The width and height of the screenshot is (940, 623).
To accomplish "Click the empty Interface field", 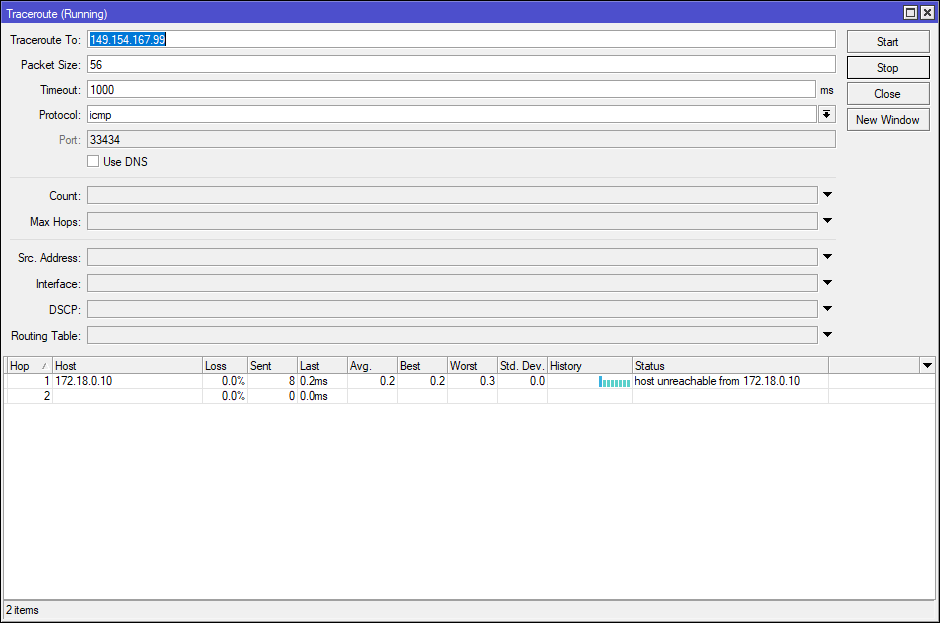I will coord(452,284).
